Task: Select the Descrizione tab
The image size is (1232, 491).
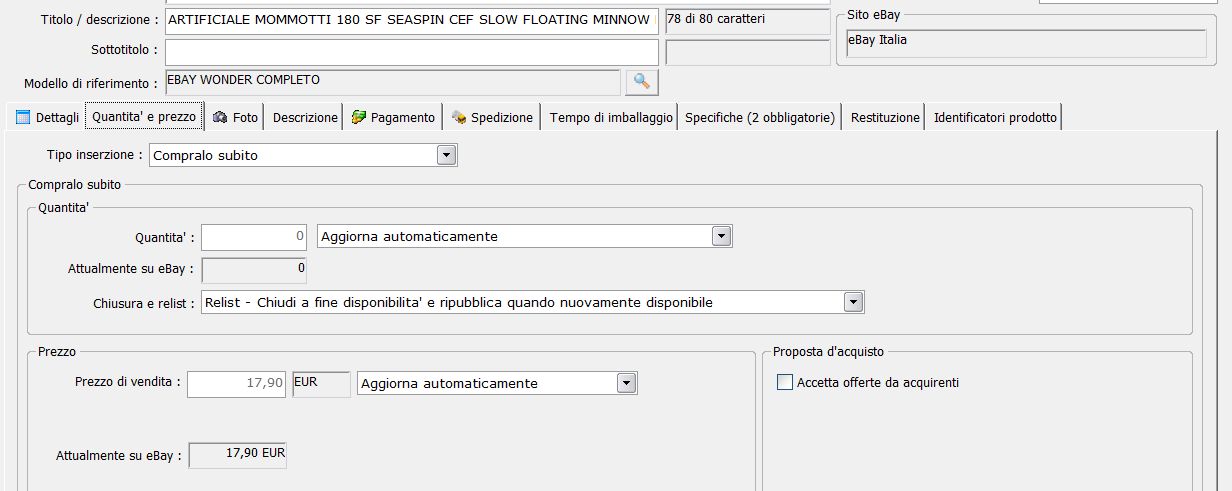Action: (305, 118)
